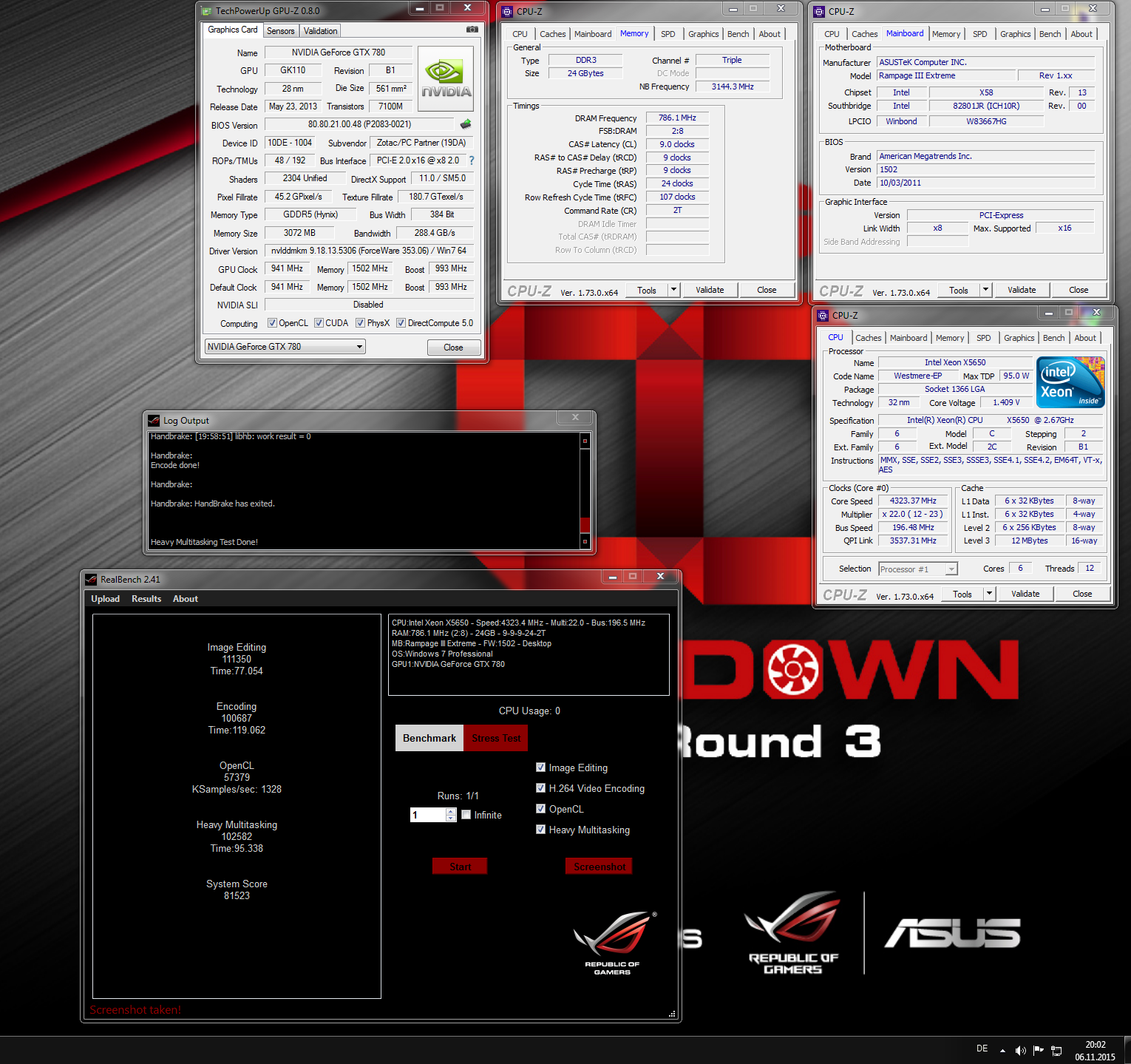Click Validate in CPU-Z Memory window

(x=710, y=290)
